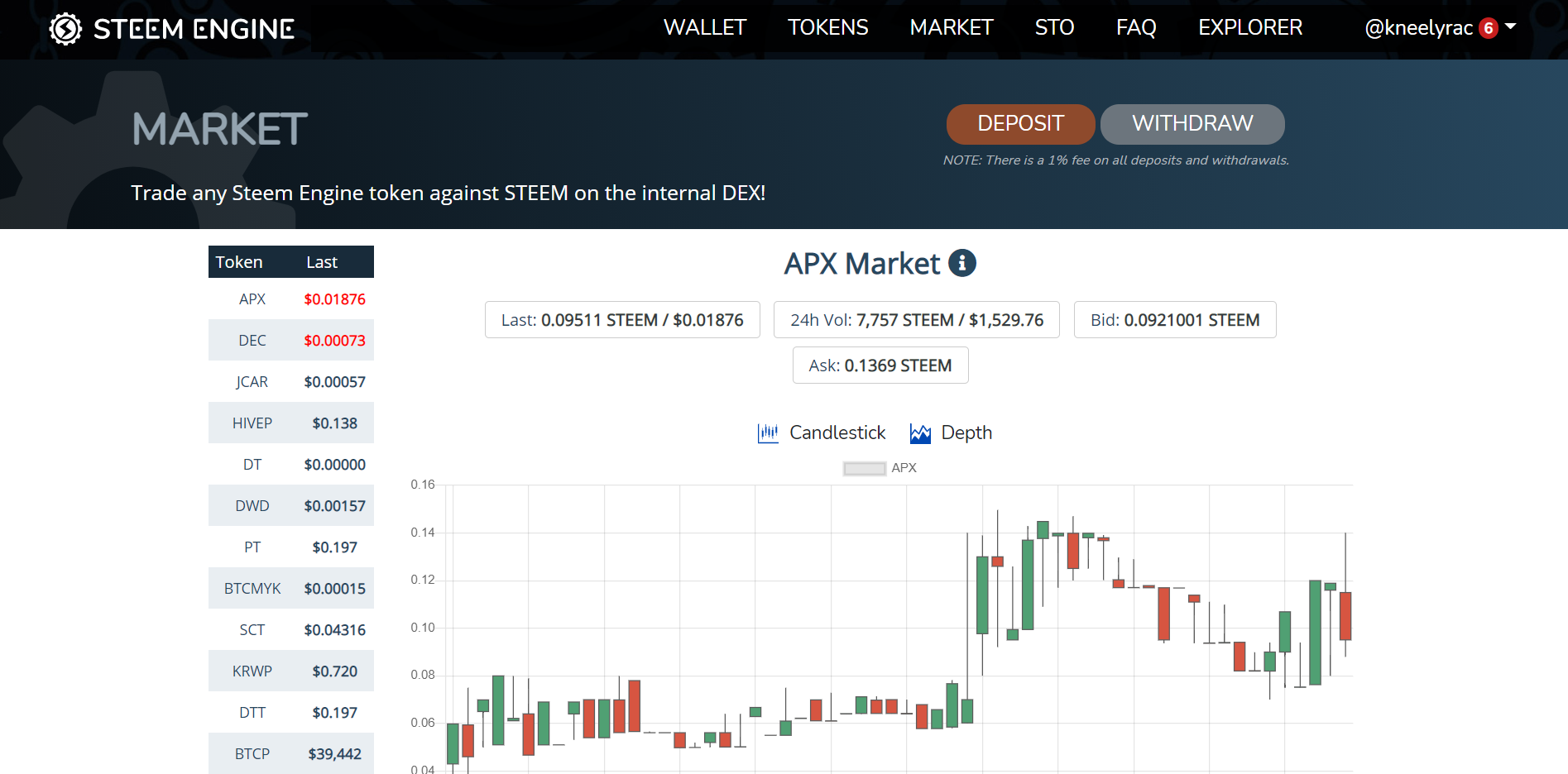Screen dimensions: 1568x774
Task: Select the DEC token row
Action: pyautogui.click(x=291, y=340)
